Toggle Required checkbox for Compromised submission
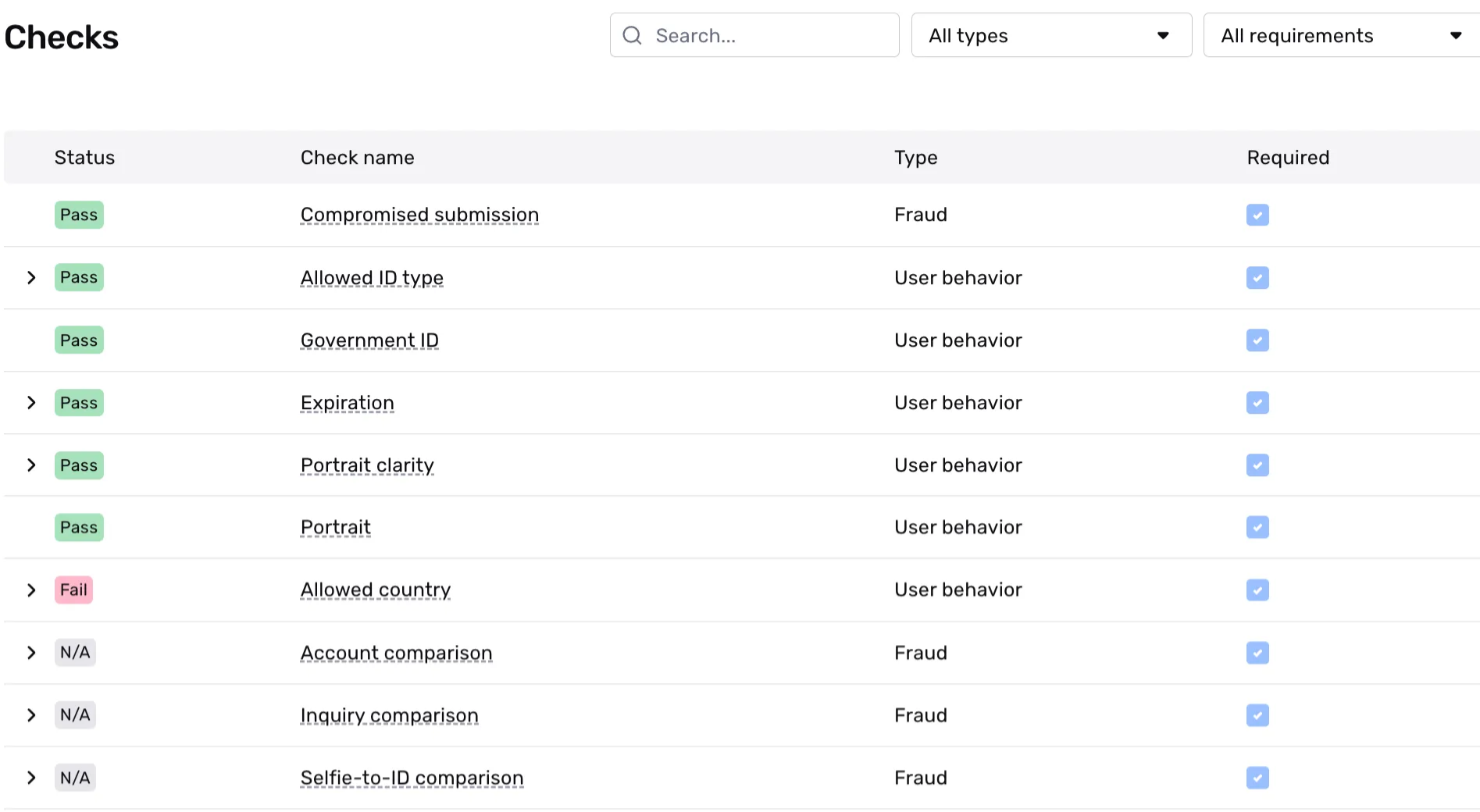Image resolution: width=1480 pixels, height=812 pixels. coord(1257,215)
